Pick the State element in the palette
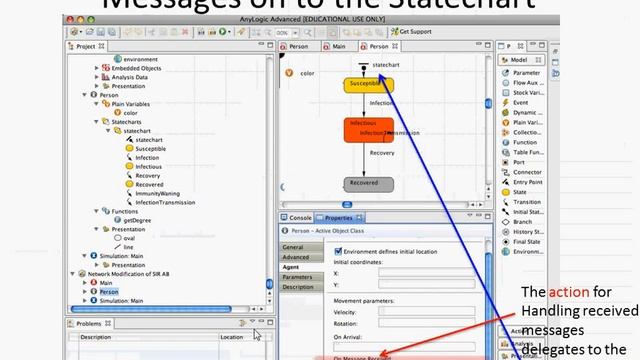This screenshot has width=640, height=360. click(515, 192)
